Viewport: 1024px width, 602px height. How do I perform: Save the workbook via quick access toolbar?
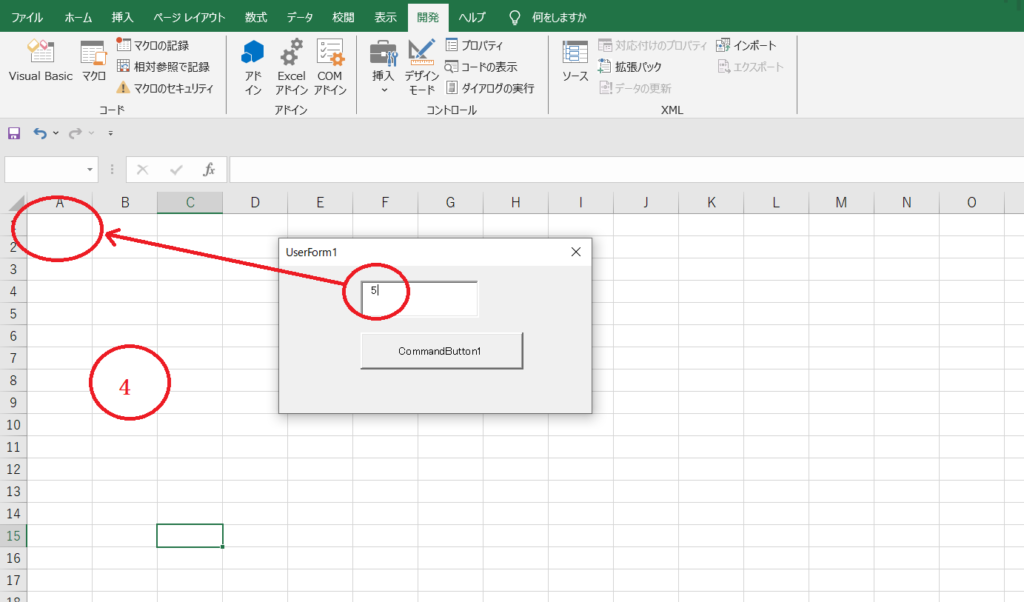pyautogui.click(x=14, y=133)
